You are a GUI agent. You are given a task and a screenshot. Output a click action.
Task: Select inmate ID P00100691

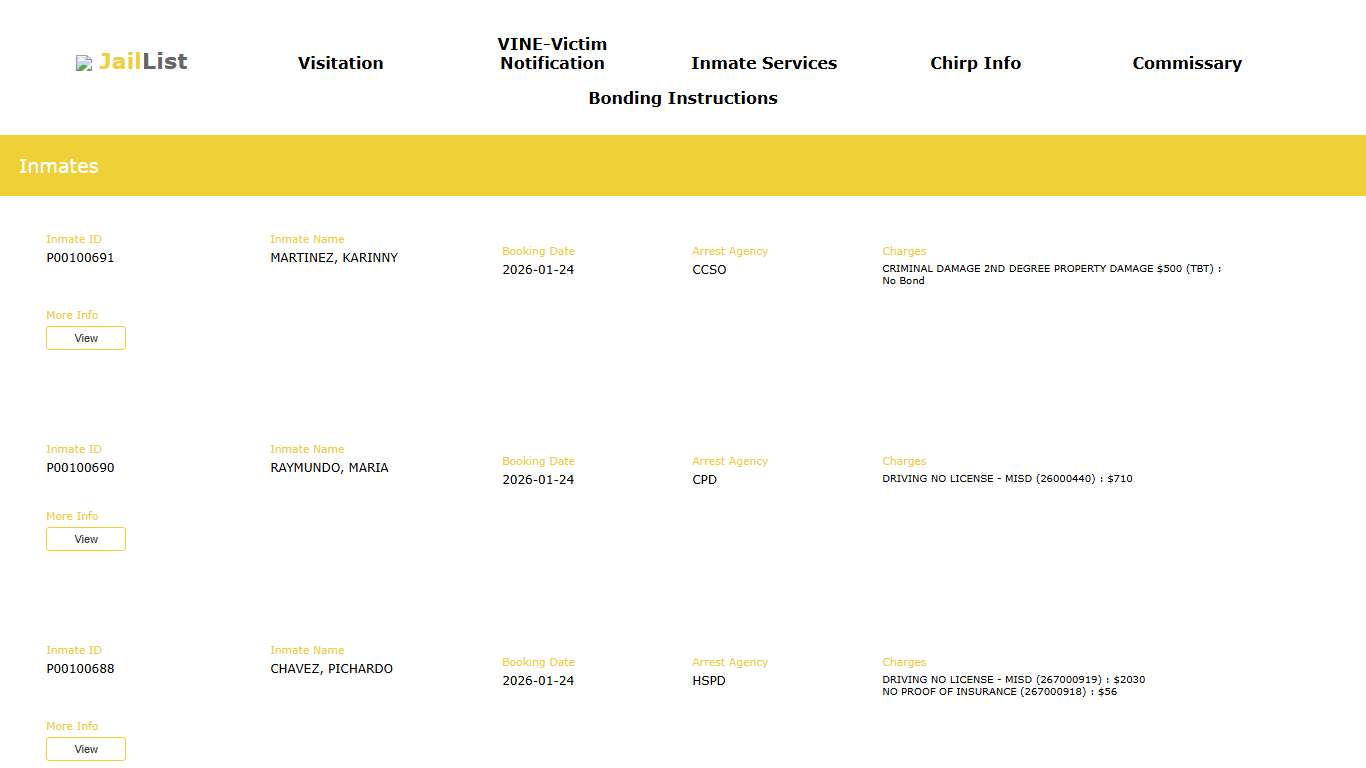pyautogui.click(x=80, y=258)
